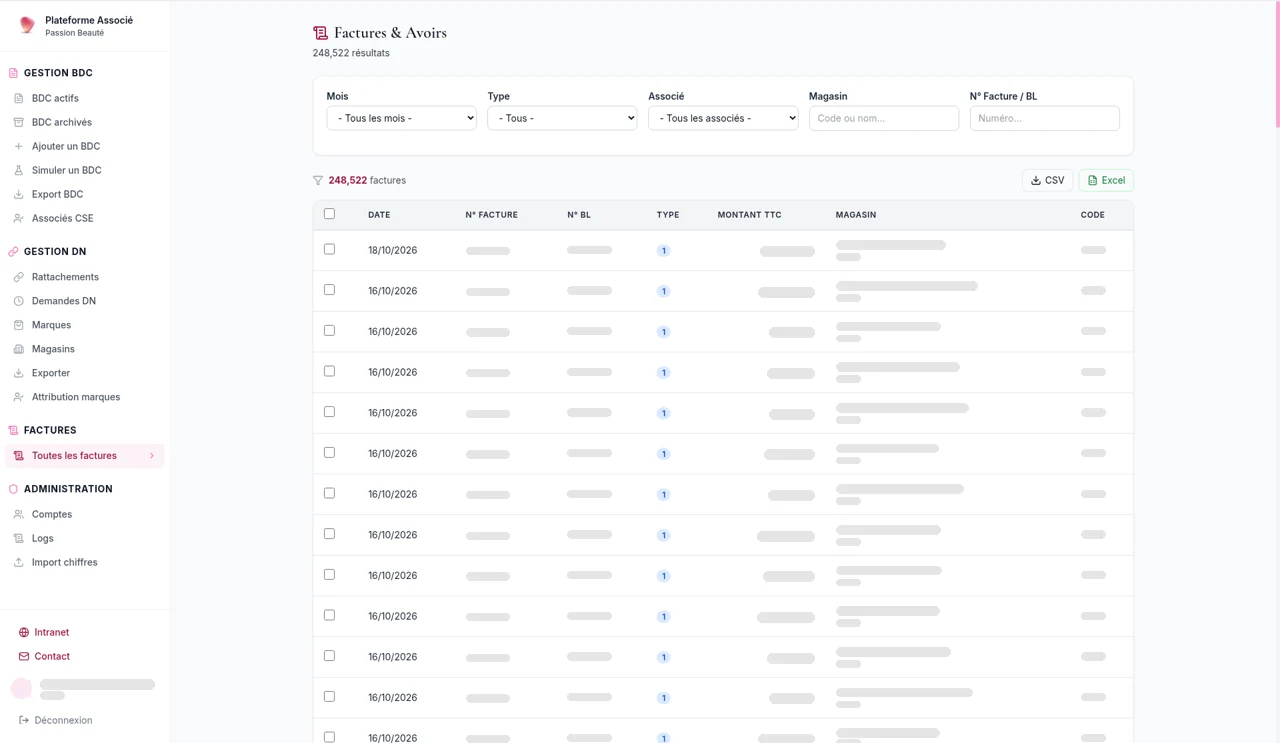
Task: Click the Magasin code or name field
Action: (884, 118)
